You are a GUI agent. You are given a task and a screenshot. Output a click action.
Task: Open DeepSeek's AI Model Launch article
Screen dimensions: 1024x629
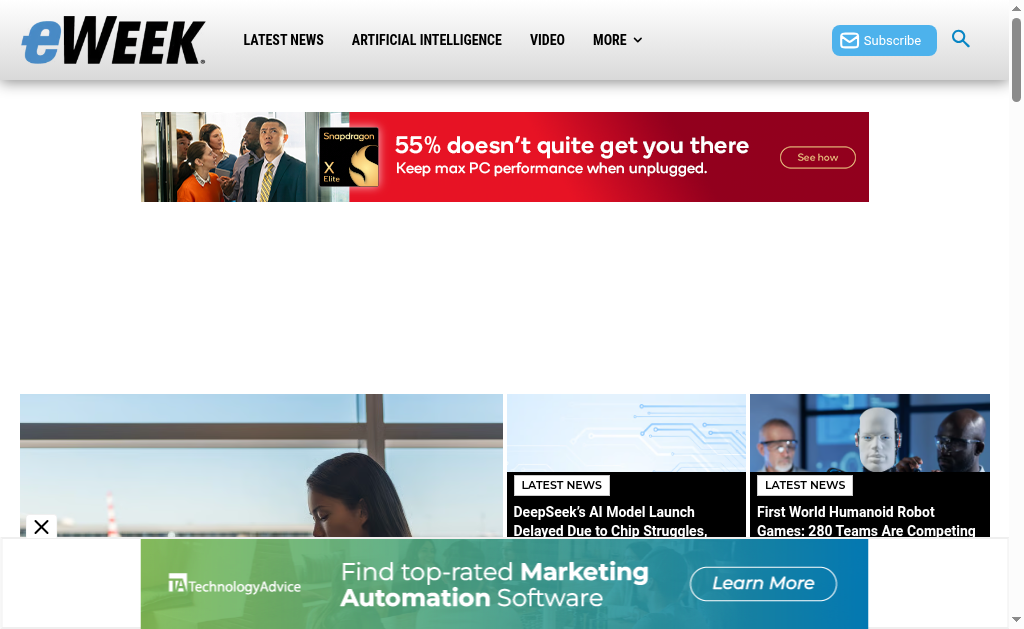(610, 521)
